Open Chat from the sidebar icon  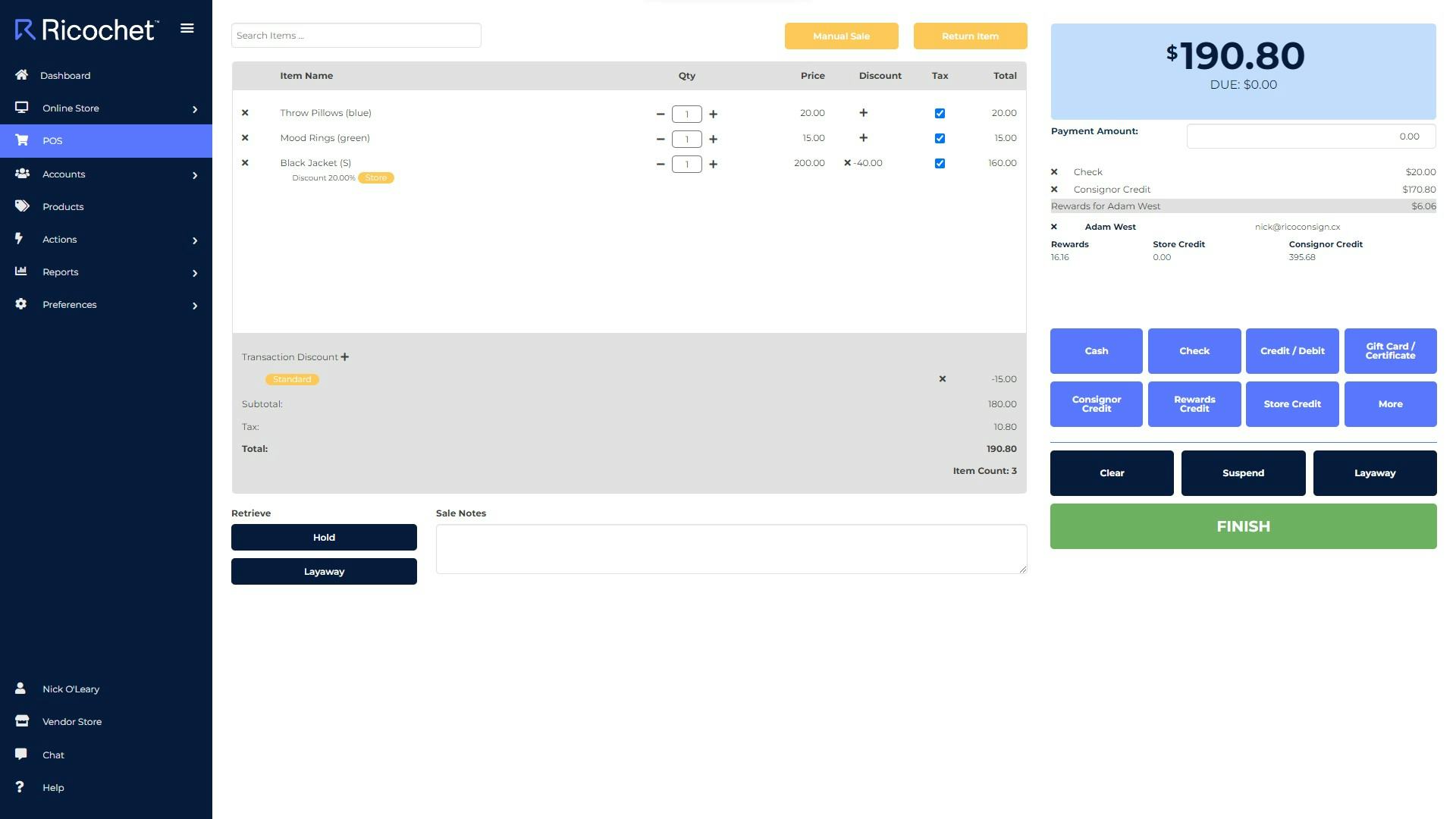point(21,755)
